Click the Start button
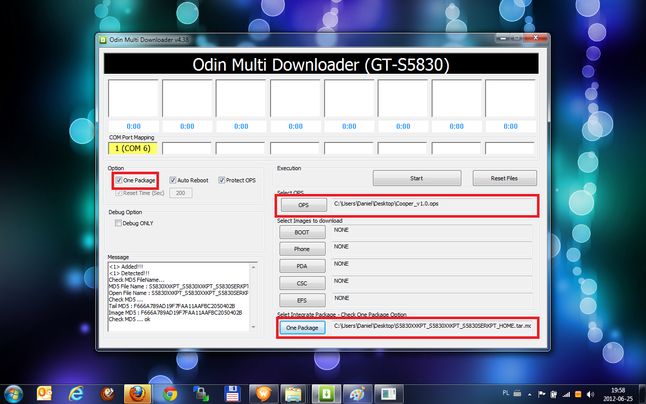The height and width of the screenshot is (404, 646). coord(417,178)
